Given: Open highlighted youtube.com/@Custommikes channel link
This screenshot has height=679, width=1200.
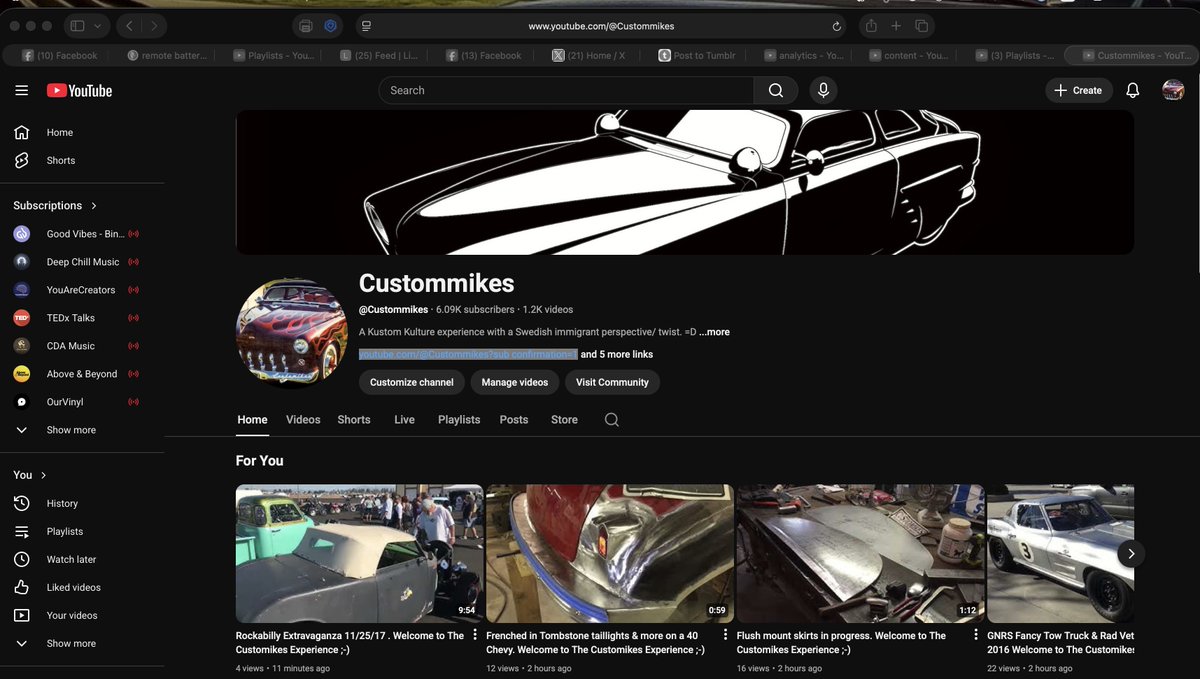Looking at the screenshot, I should point(468,354).
